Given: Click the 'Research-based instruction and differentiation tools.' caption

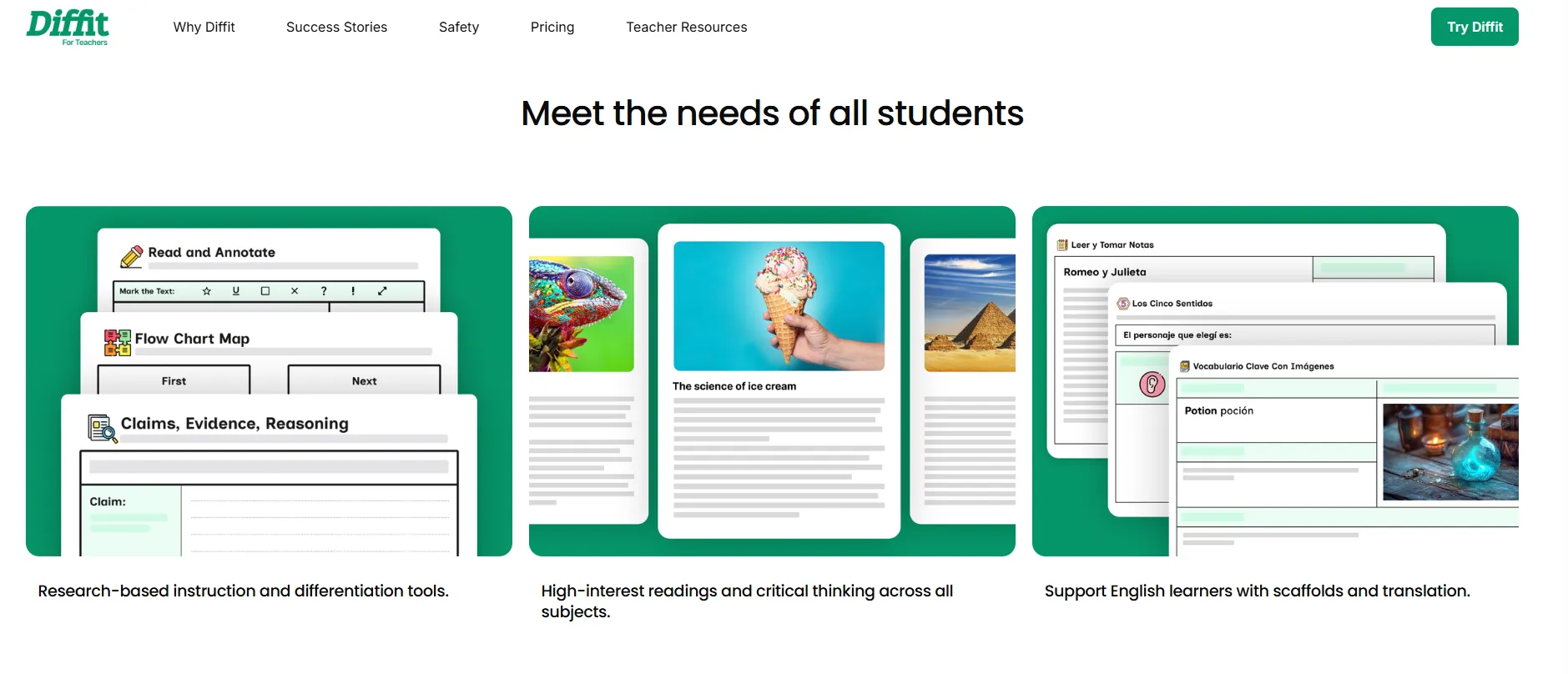Looking at the screenshot, I should pyautogui.click(x=244, y=591).
